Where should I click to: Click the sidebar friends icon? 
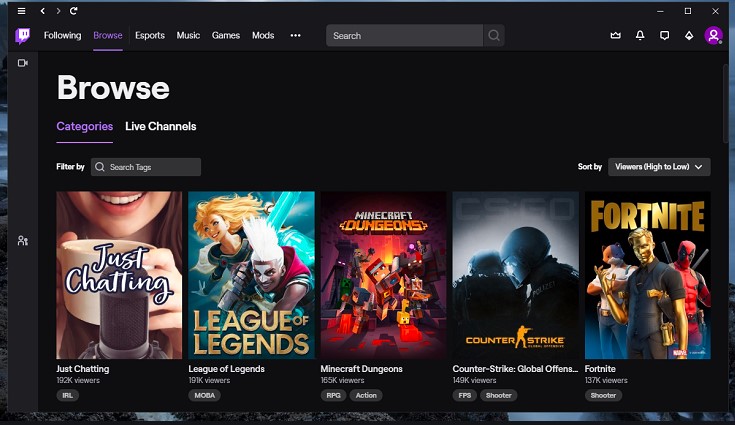(x=22, y=241)
